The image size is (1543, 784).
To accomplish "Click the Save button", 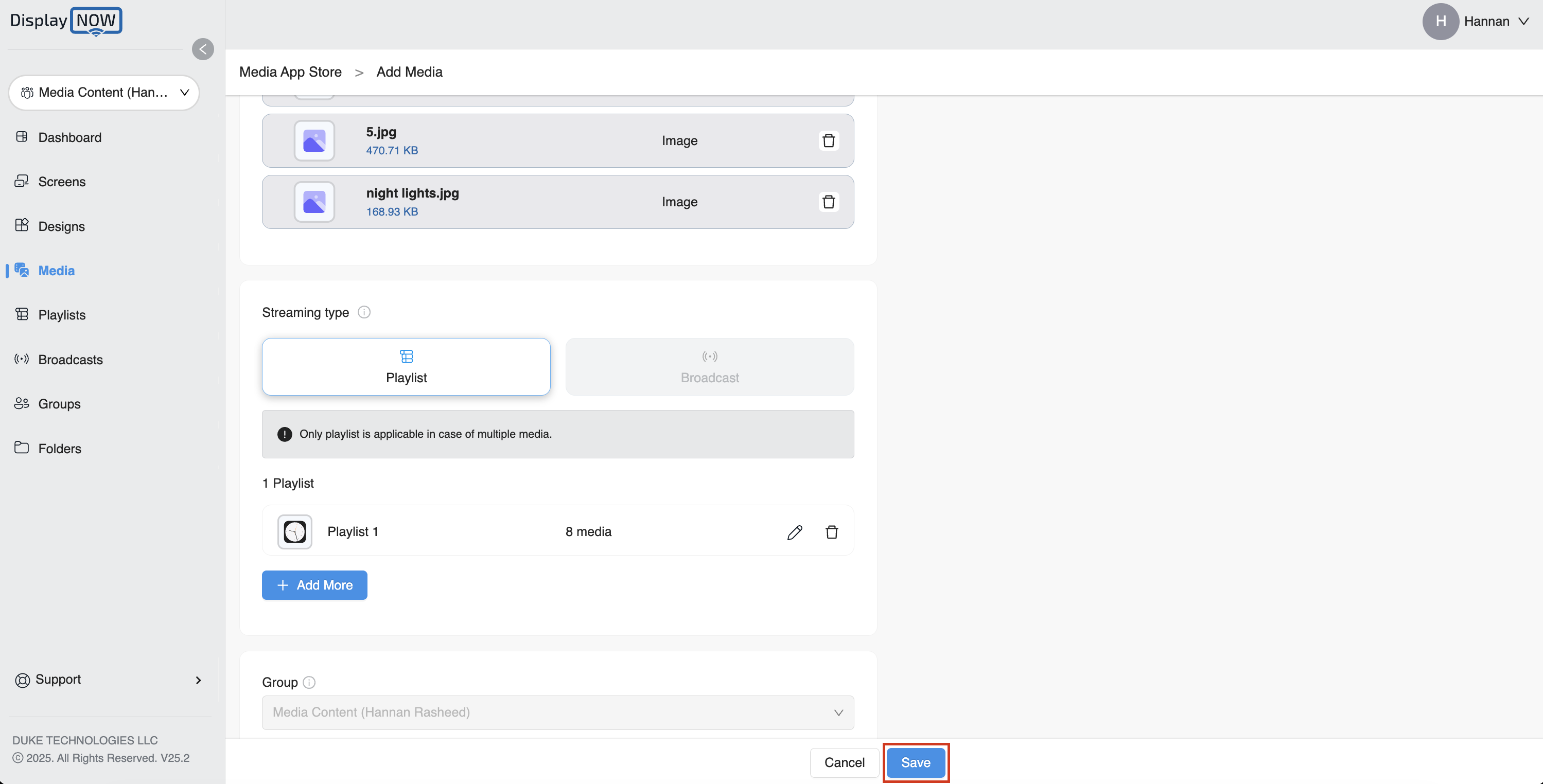I will pyautogui.click(x=915, y=762).
